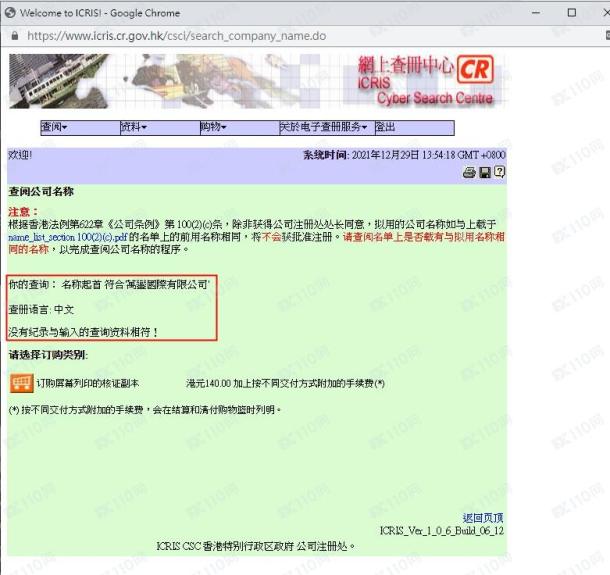Screen dimensions: 610x575
Task: Click the banner header image
Action: pyautogui.click(x=258, y=81)
